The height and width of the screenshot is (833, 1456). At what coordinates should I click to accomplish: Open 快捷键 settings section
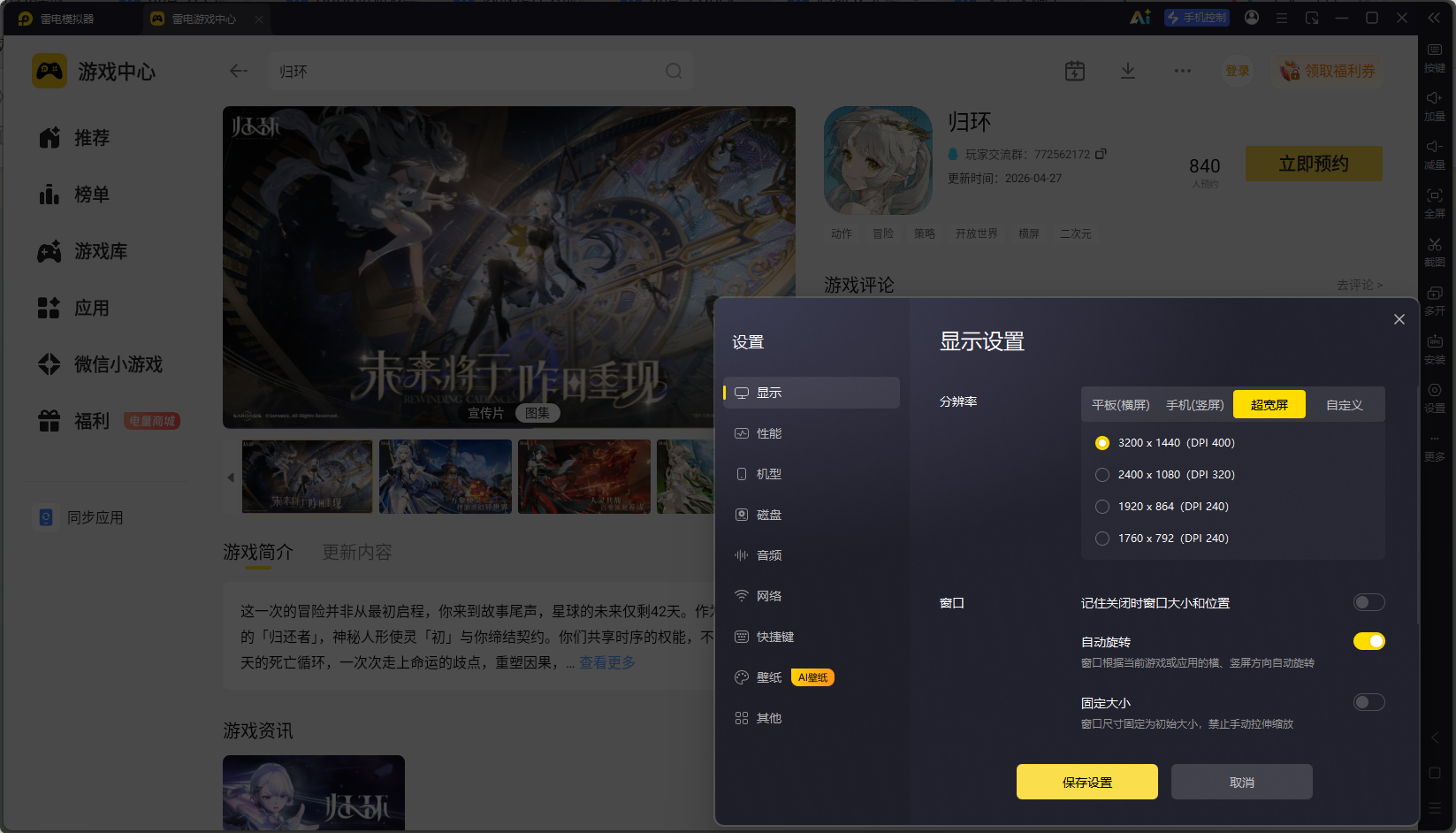[812, 637]
